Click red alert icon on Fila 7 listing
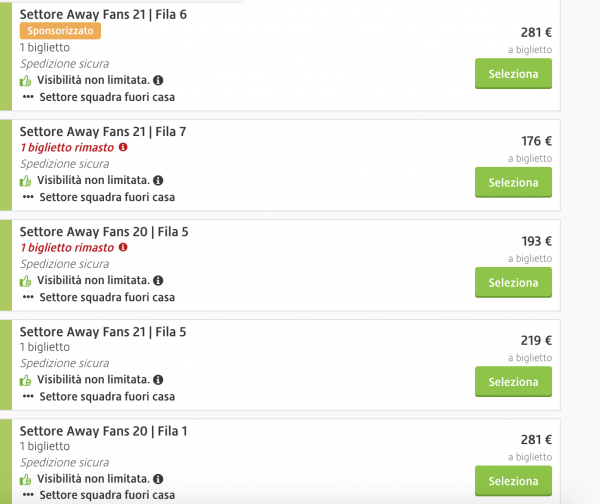 click(123, 147)
